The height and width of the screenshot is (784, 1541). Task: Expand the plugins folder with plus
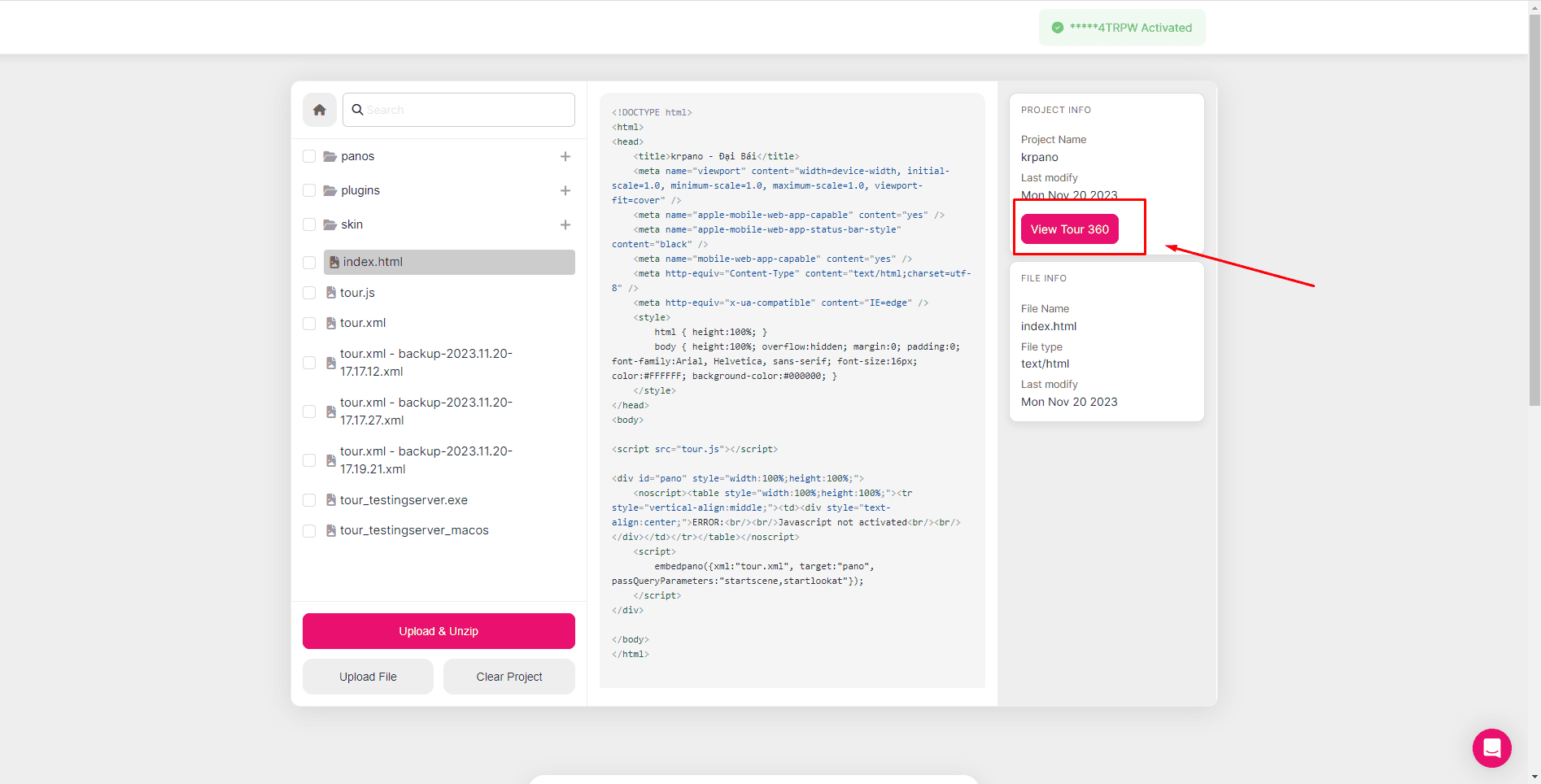(x=565, y=190)
